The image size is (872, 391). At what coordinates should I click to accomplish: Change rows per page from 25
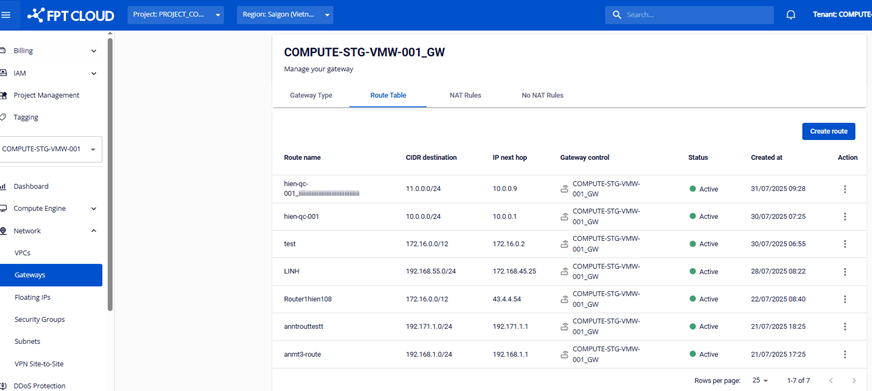pyautogui.click(x=760, y=380)
